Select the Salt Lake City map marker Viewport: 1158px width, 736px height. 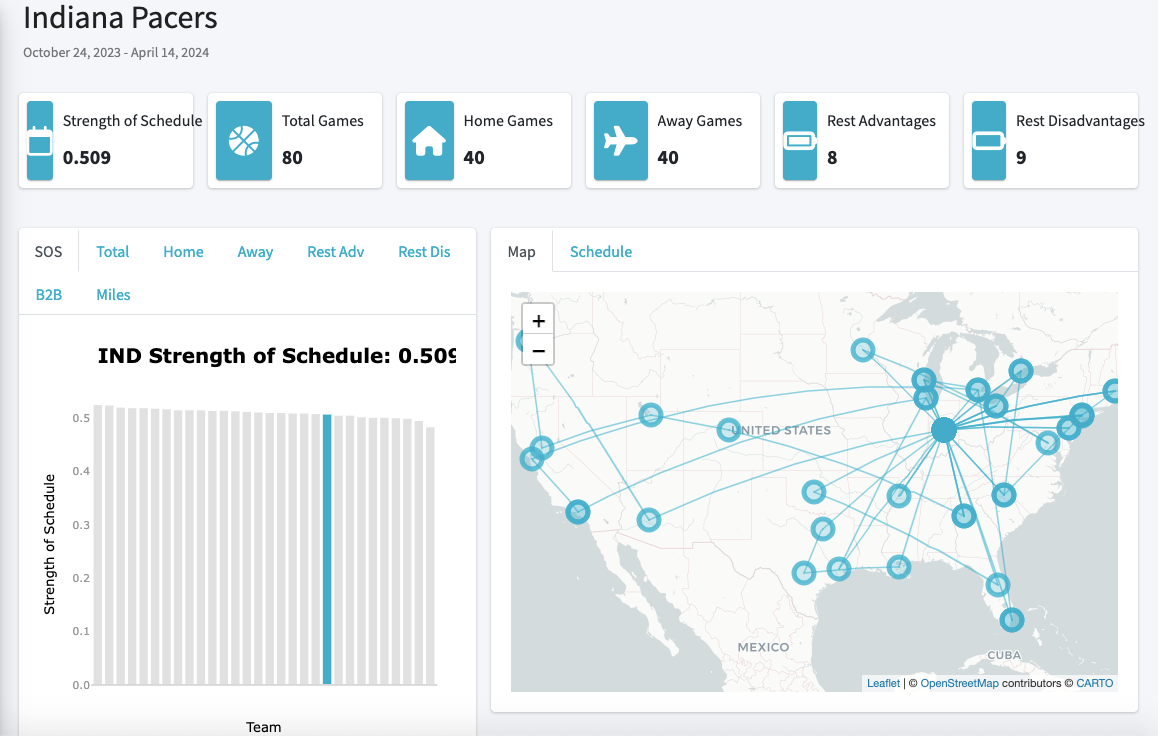click(651, 415)
